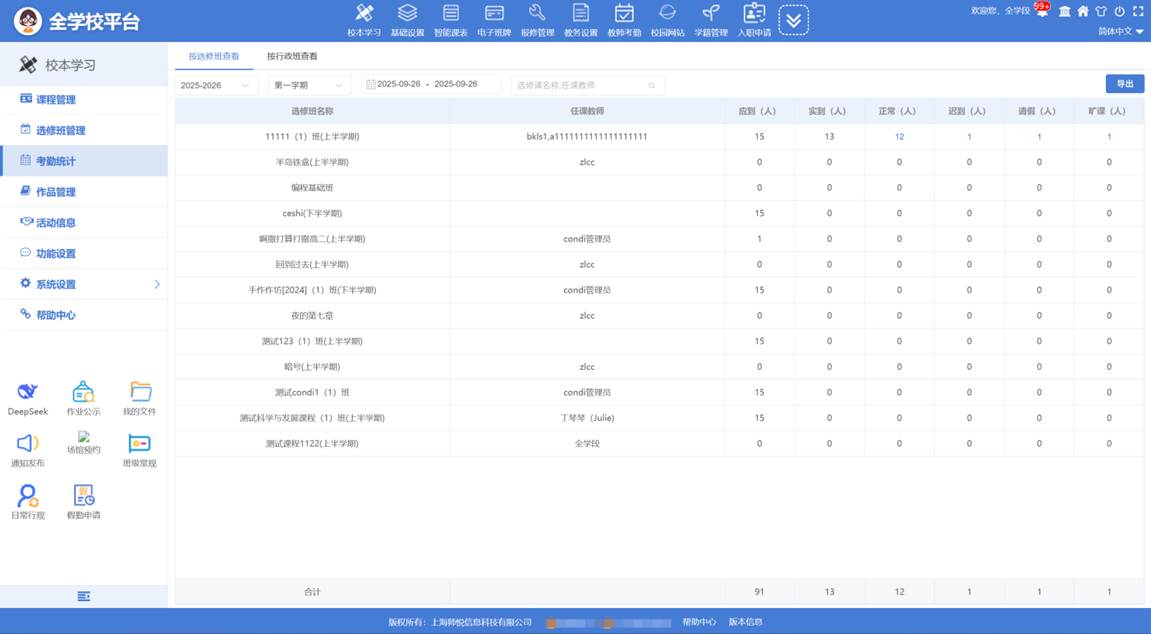Click the 教师考勤 top navigation icon

[x=624, y=19]
